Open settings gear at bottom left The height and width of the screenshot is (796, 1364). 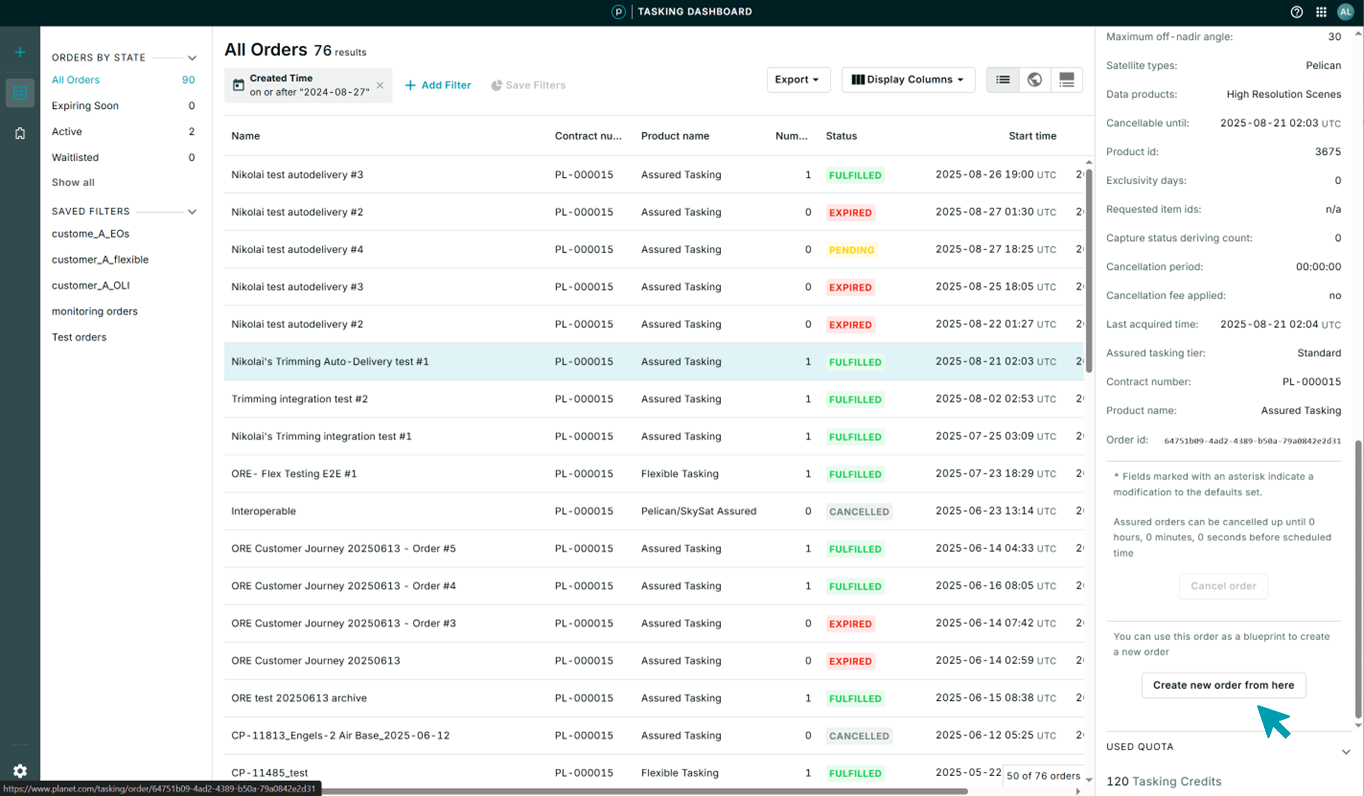click(x=20, y=771)
